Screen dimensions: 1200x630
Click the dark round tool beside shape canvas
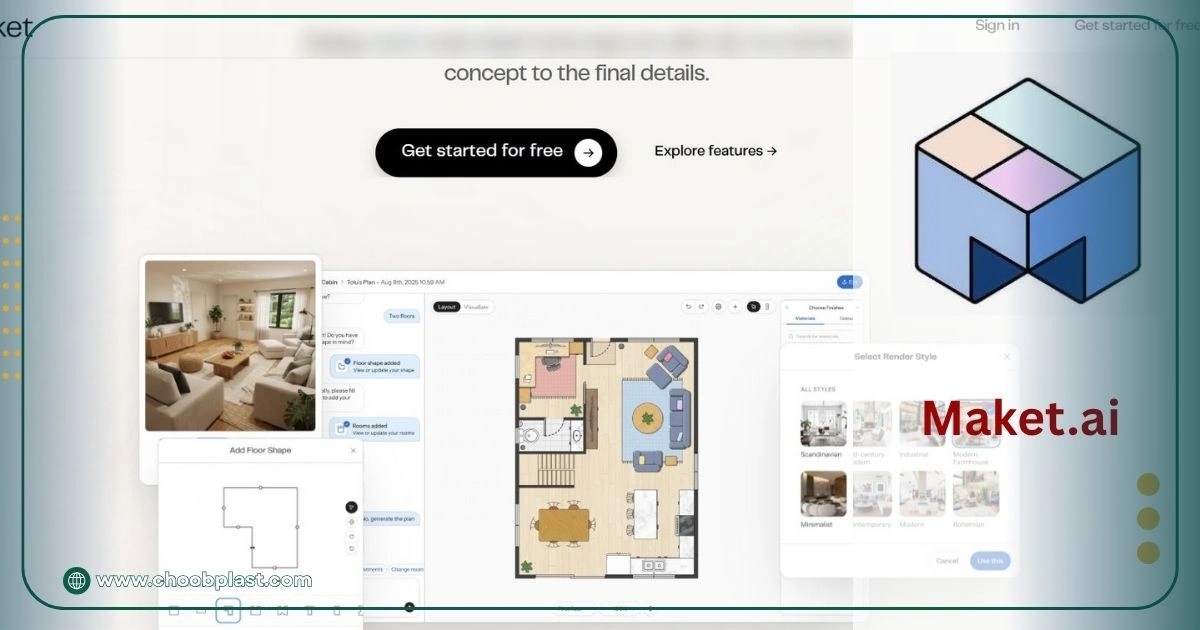(351, 507)
